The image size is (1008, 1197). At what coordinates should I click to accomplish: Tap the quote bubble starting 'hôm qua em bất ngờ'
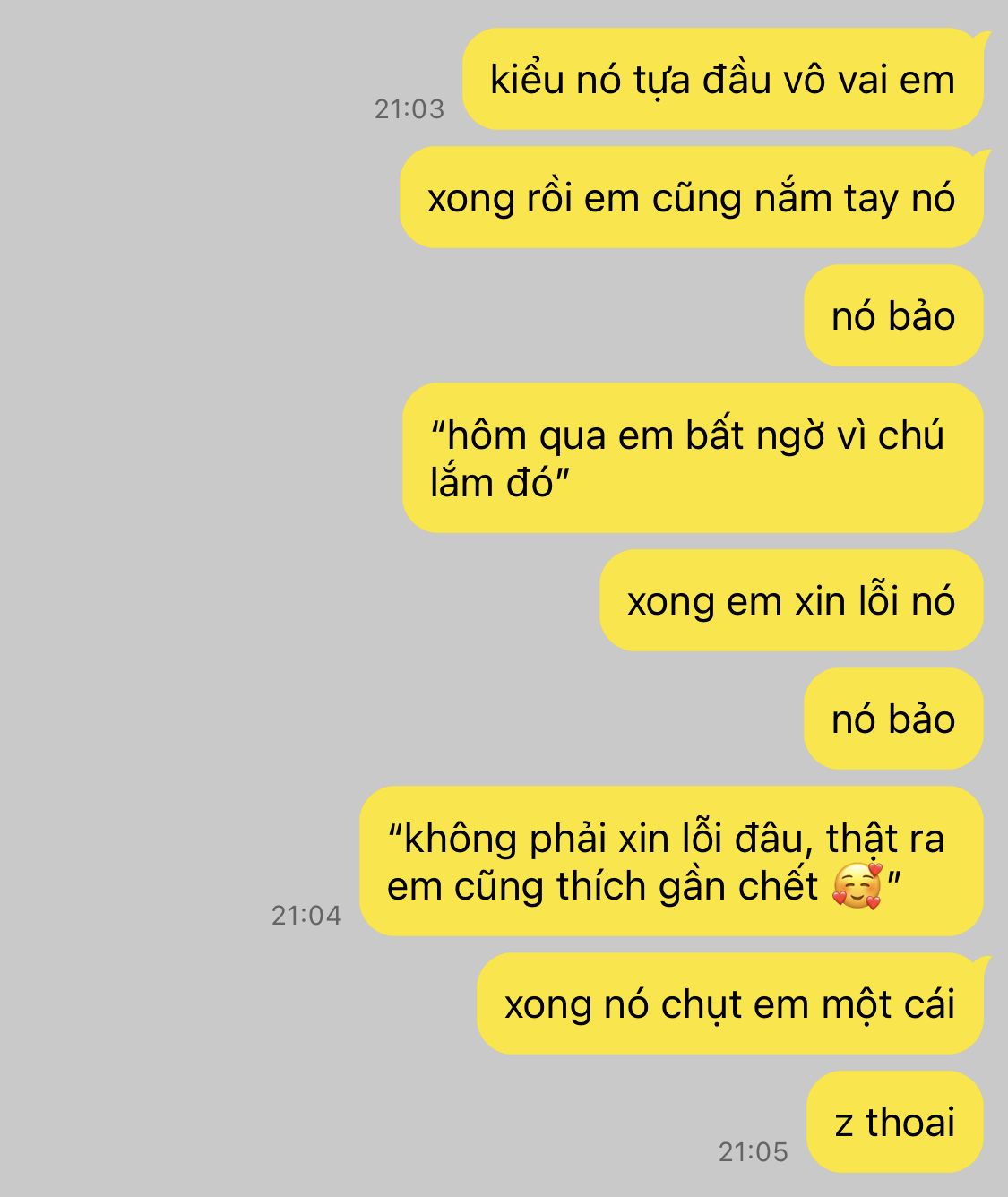click(x=693, y=458)
